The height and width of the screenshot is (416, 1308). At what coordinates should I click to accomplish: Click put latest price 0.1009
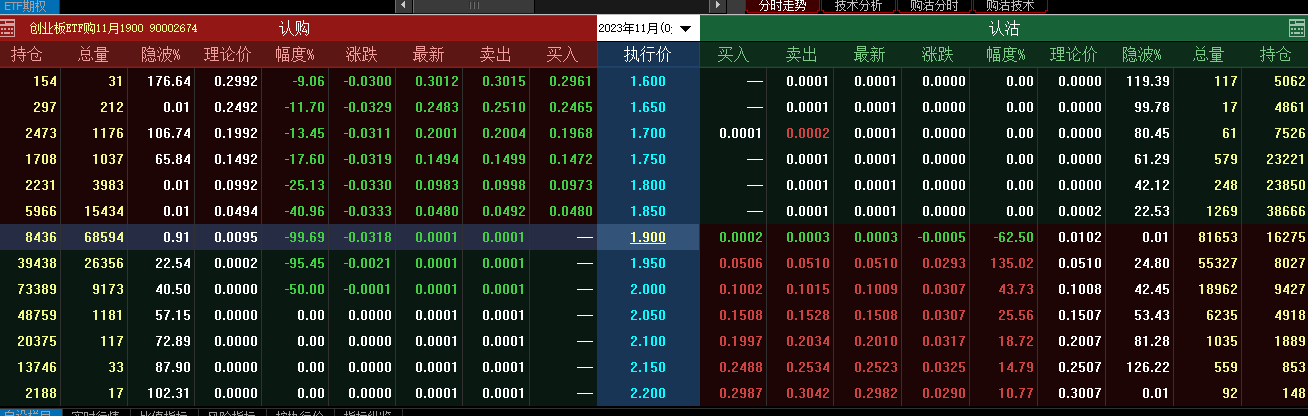click(876, 289)
